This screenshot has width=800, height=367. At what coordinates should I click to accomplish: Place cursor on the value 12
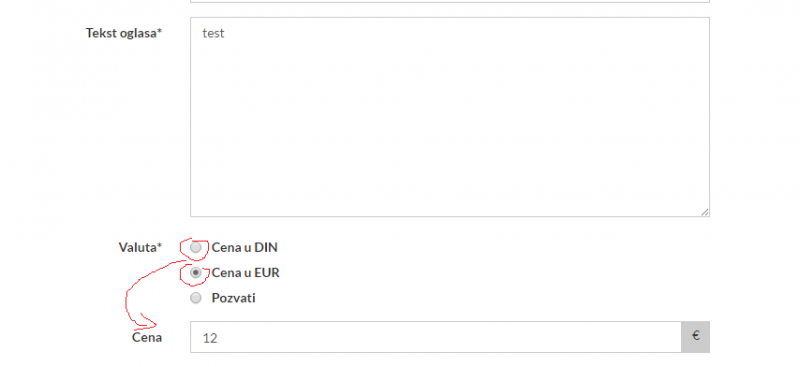coord(210,338)
